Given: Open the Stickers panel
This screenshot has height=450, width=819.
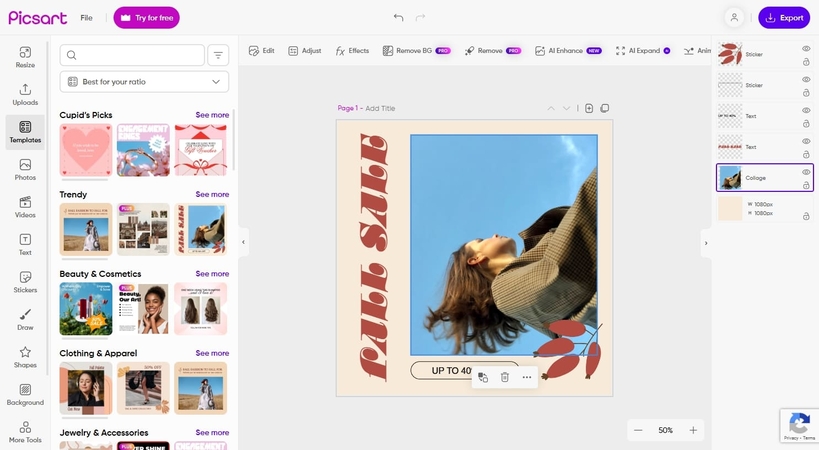Looking at the screenshot, I should 25,282.
